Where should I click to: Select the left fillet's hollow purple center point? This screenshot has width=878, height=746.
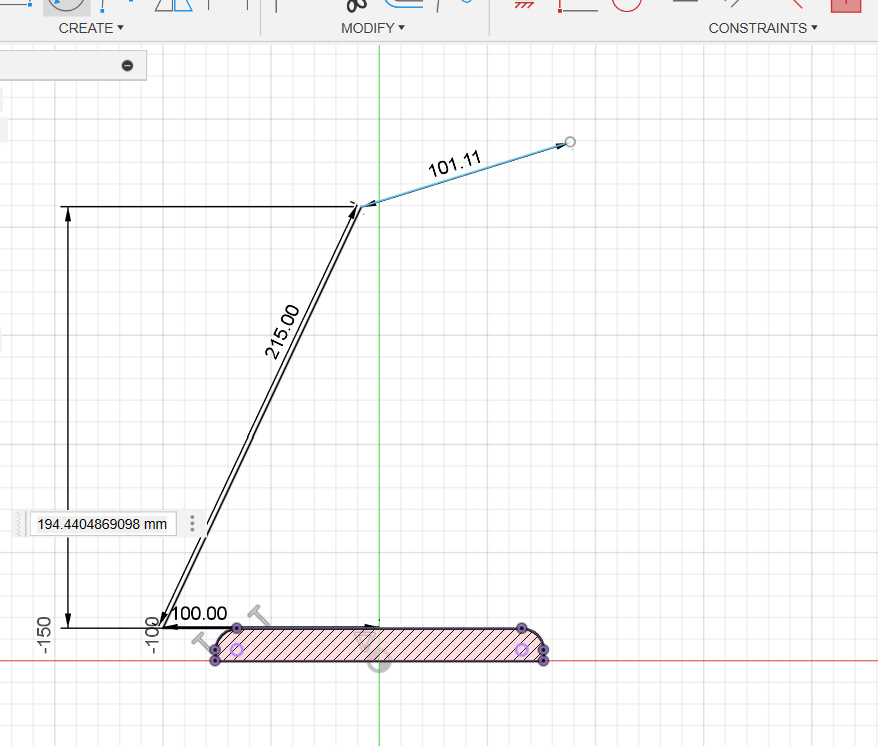236,650
